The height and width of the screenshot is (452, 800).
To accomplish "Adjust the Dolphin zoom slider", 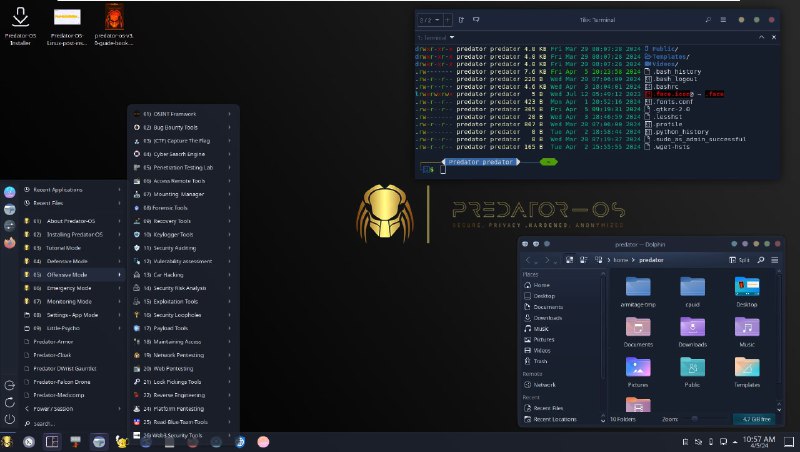I will click(x=702, y=419).
